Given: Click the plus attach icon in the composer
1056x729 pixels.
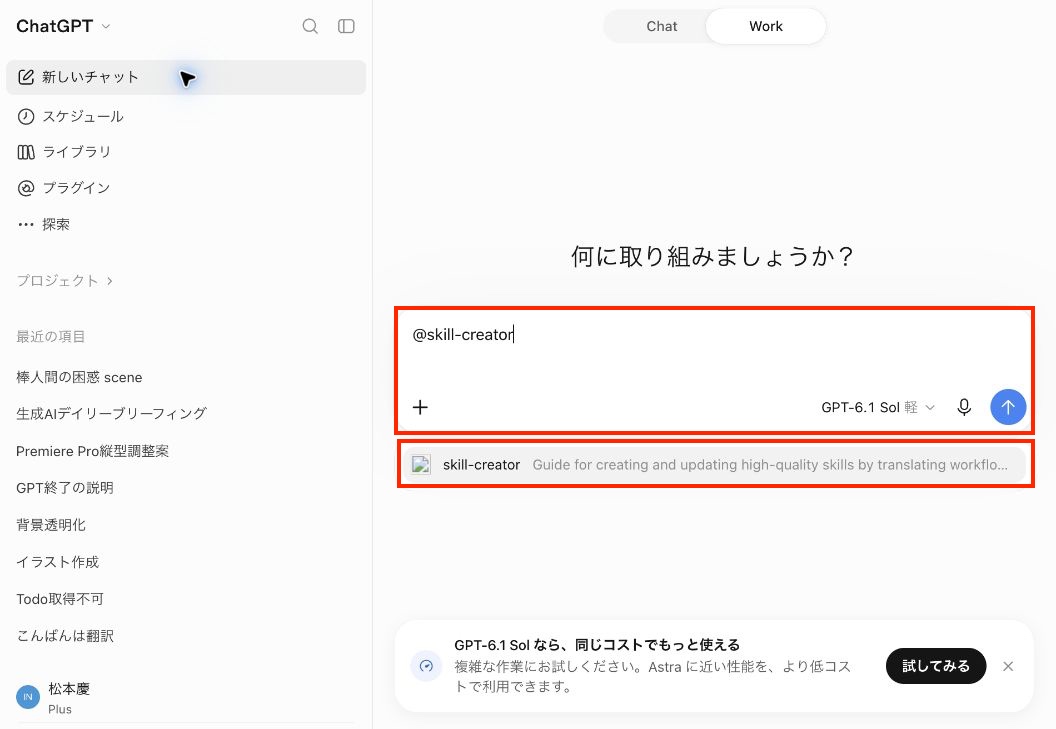Looking at the screenshot, I should [420, 407].
